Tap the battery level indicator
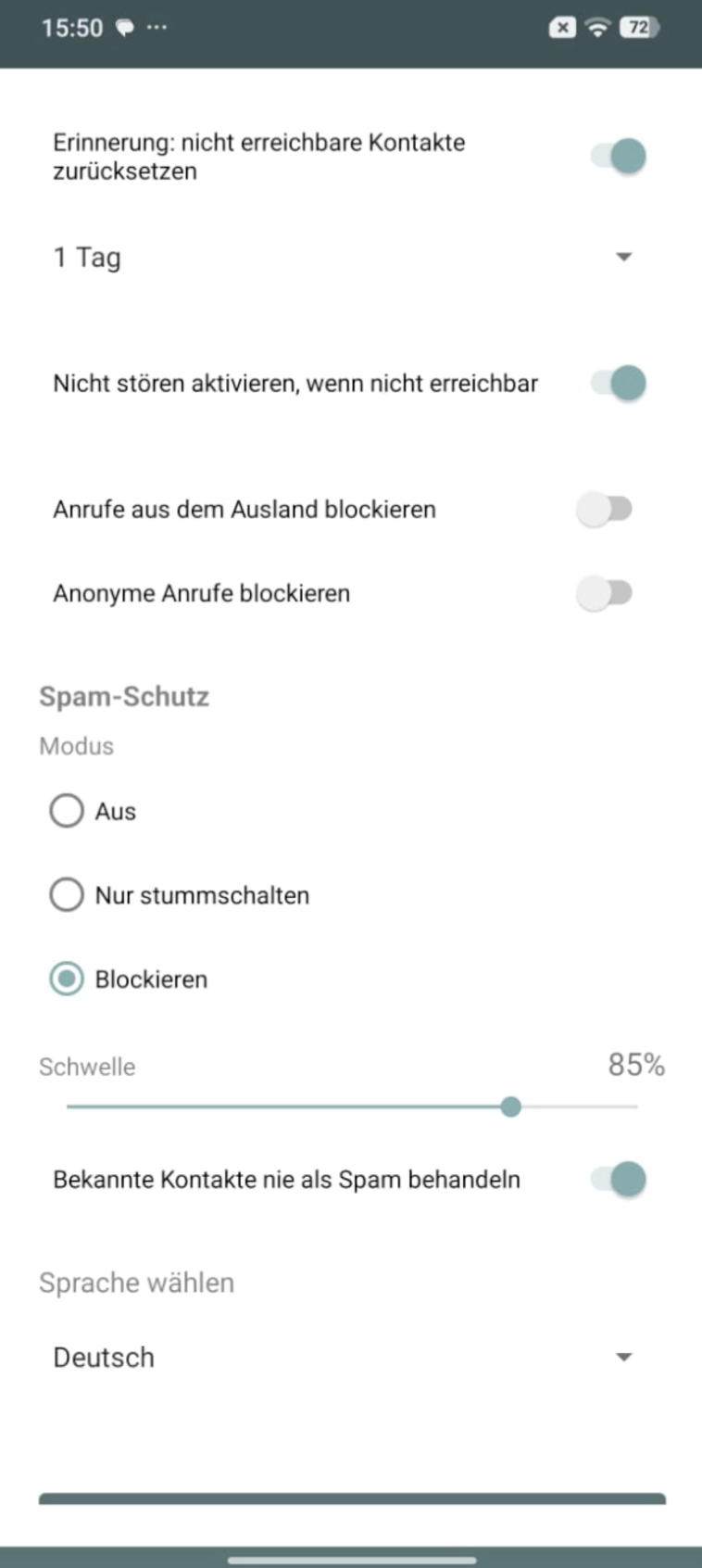The width and height of the screenshot is (702, 1568). tap(640, 28)
